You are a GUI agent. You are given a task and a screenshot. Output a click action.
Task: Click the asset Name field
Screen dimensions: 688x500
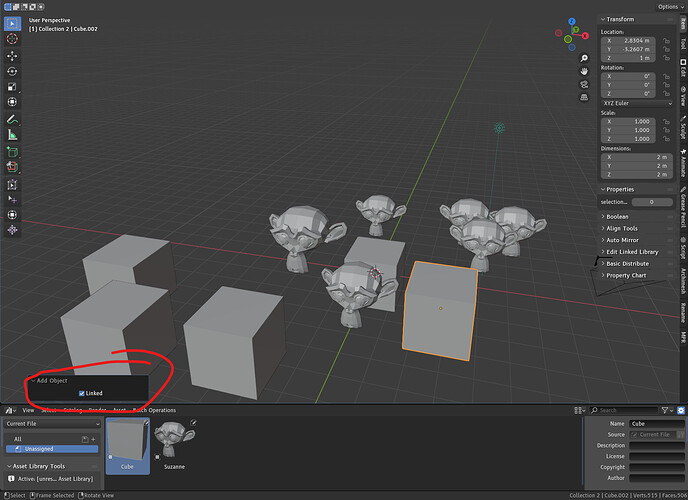point(656,424)
